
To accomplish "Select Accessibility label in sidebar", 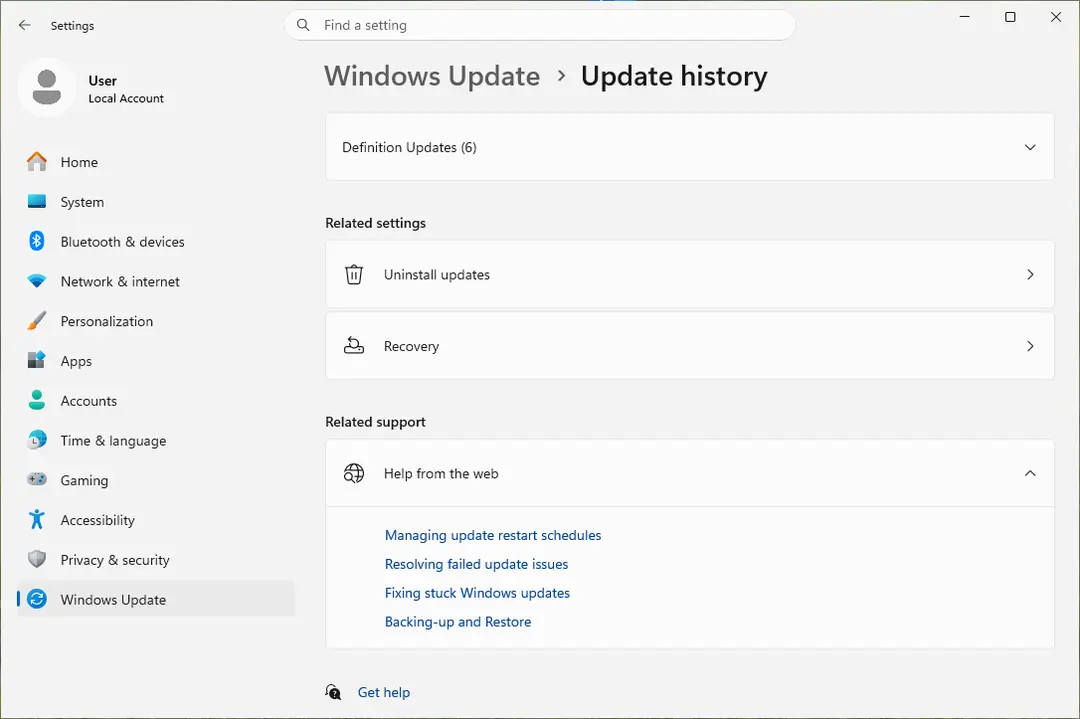I will (x=97, y=520).
